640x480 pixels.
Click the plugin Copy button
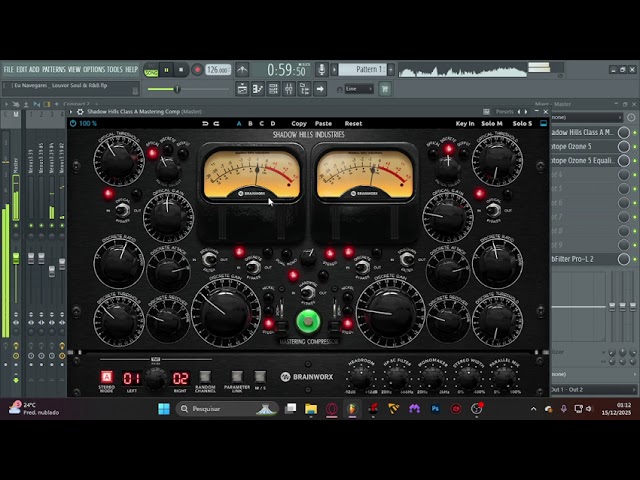(x=299, y=123)
